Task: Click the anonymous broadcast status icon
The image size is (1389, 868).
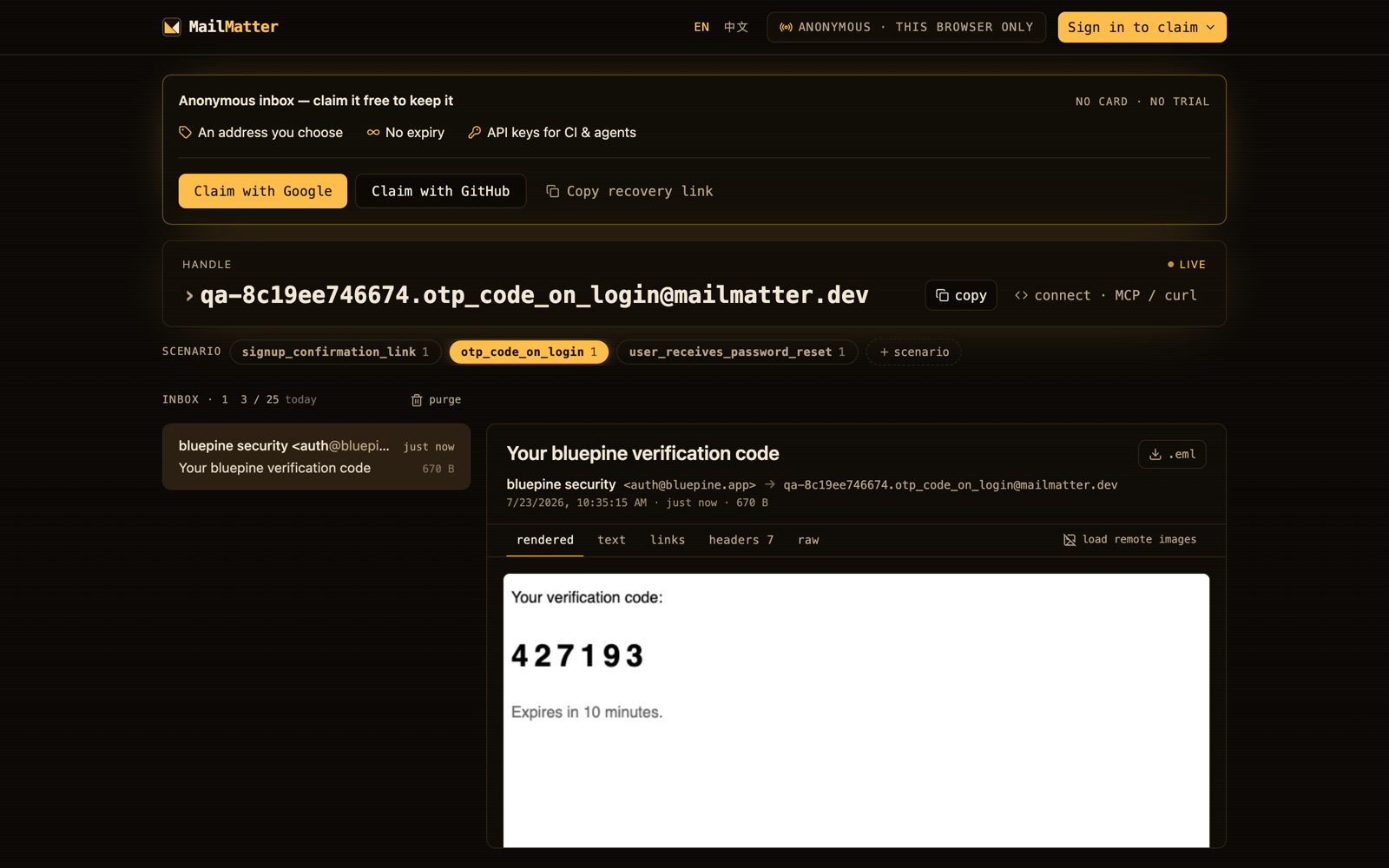Action: pyautogui.click(x=786, y=27)
